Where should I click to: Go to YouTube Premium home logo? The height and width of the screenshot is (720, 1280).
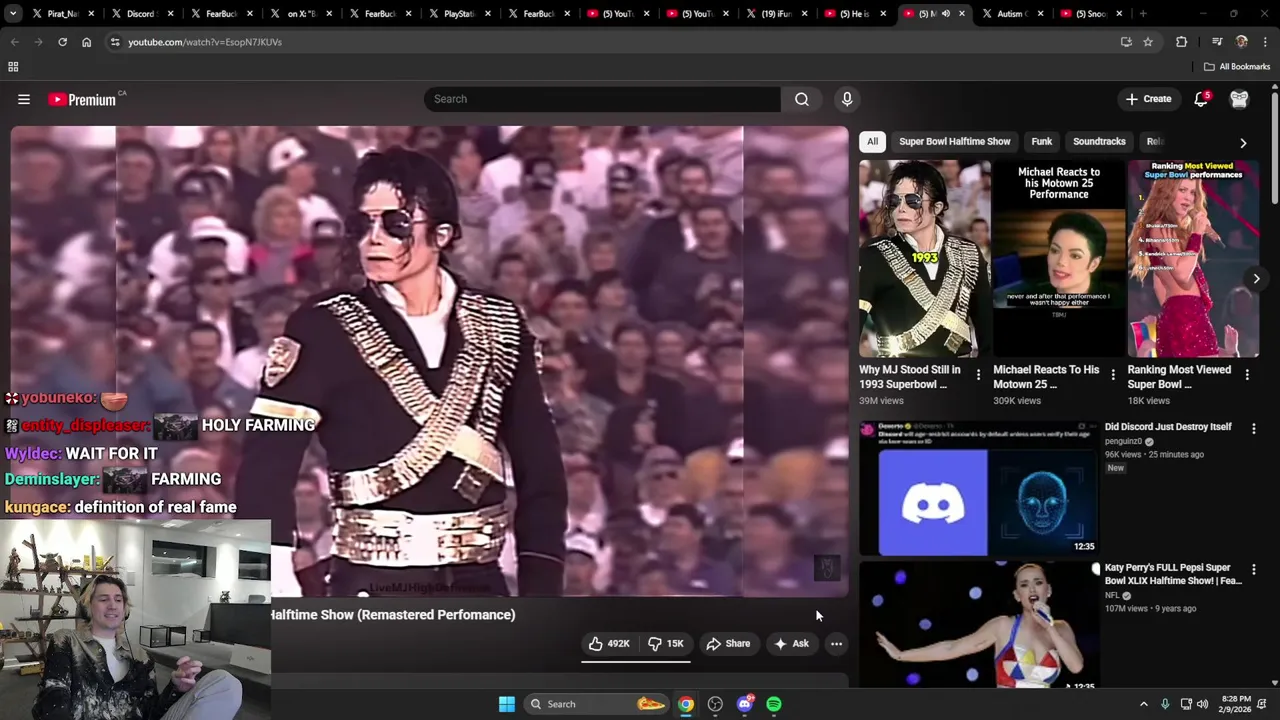82,99
